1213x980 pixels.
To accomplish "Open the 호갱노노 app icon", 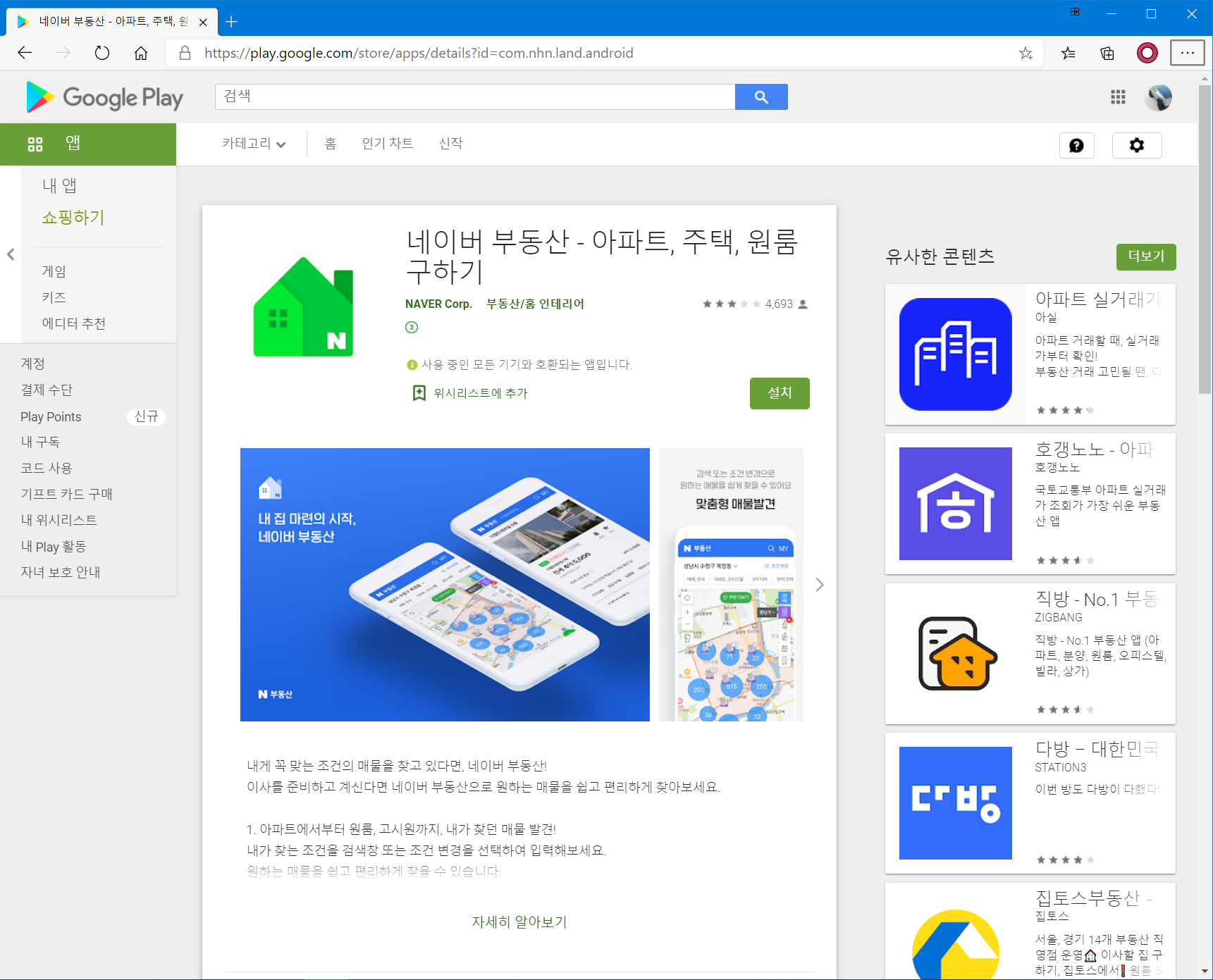I will [x=956, y=504].
